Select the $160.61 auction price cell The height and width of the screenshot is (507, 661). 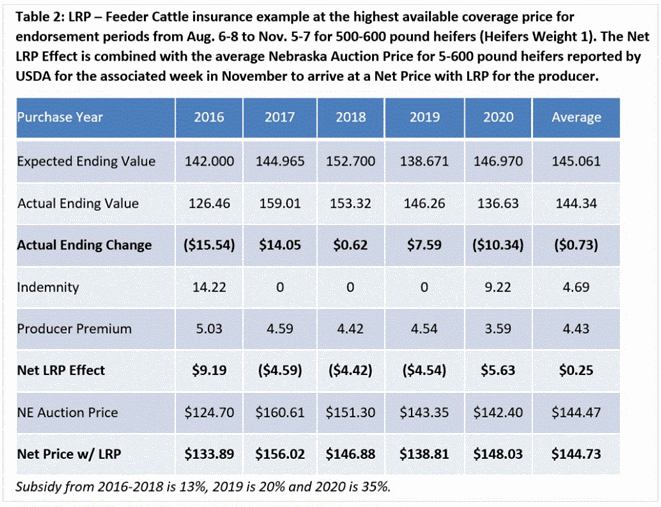[x=280, y=413]
